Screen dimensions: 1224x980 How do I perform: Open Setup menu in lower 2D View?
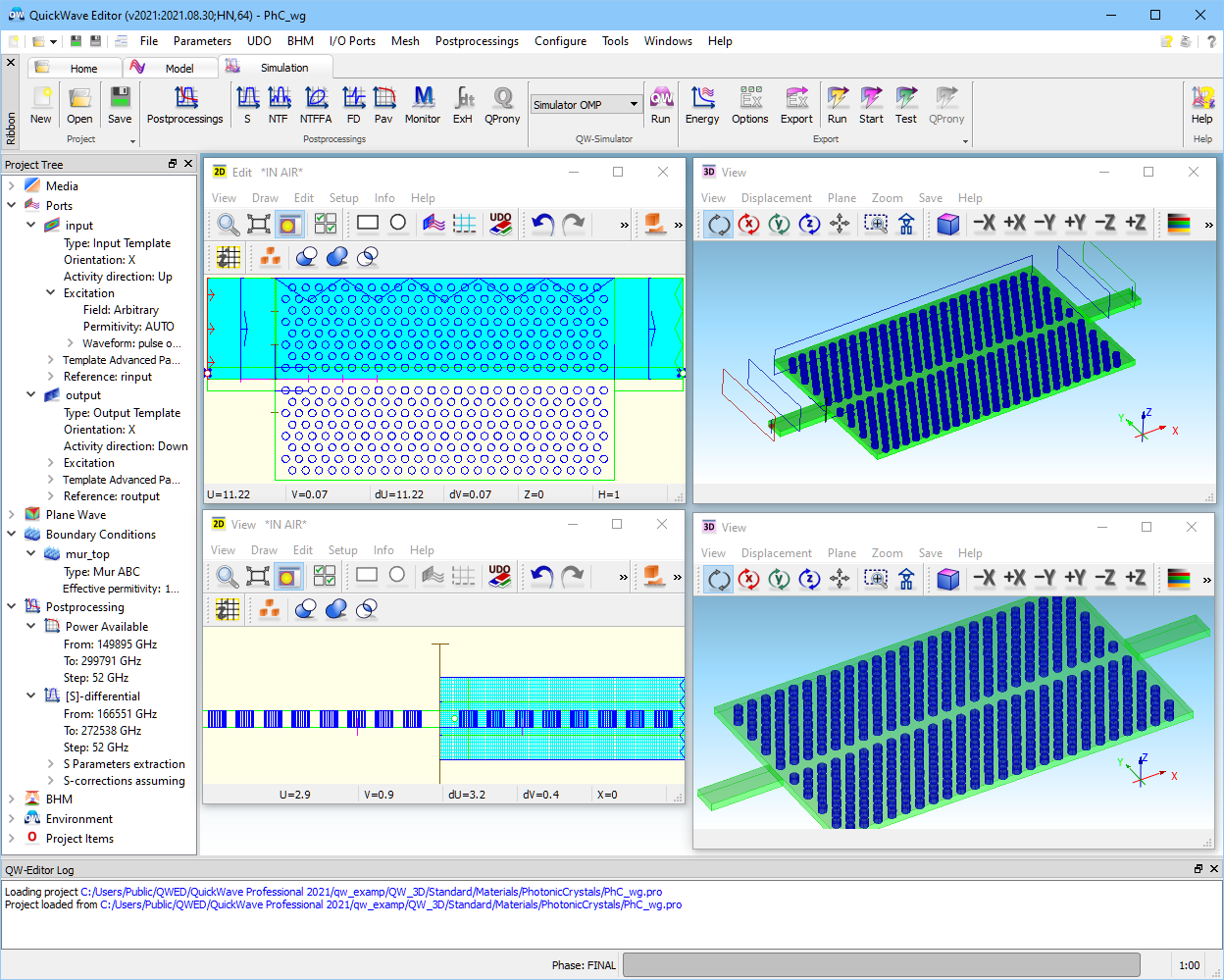point(342,550)
